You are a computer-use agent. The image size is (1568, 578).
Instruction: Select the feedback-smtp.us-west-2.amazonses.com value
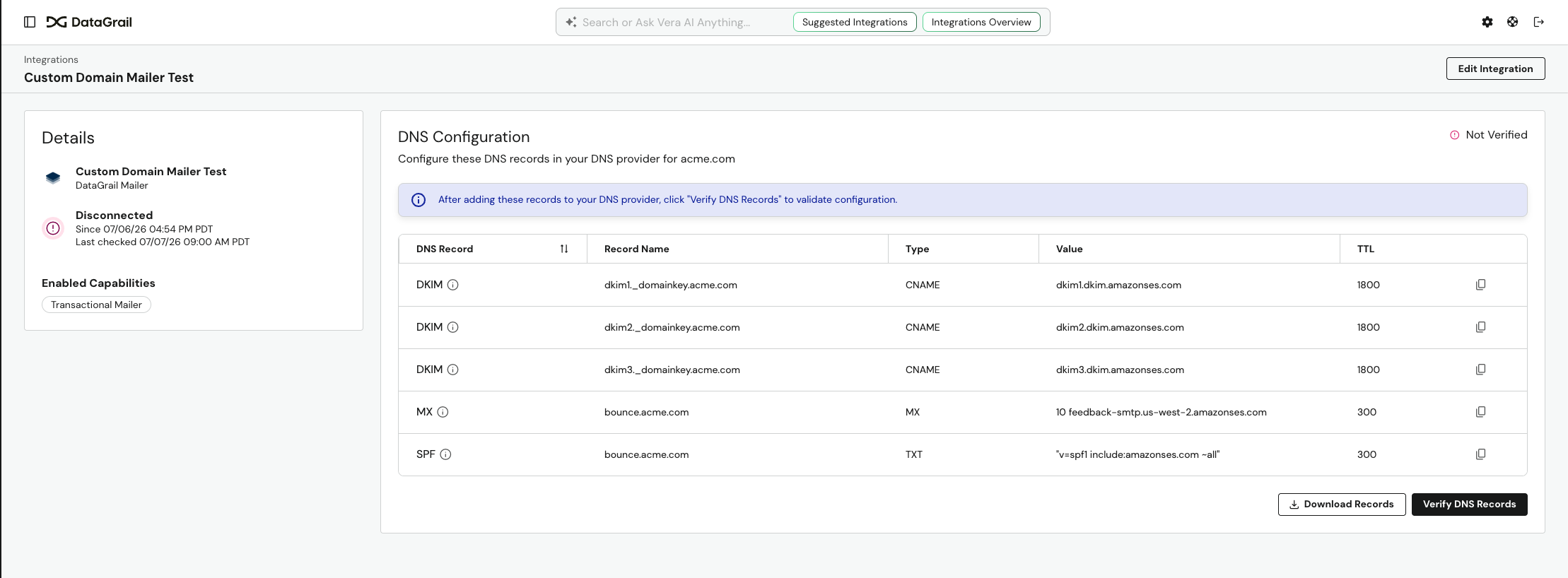1162,412
